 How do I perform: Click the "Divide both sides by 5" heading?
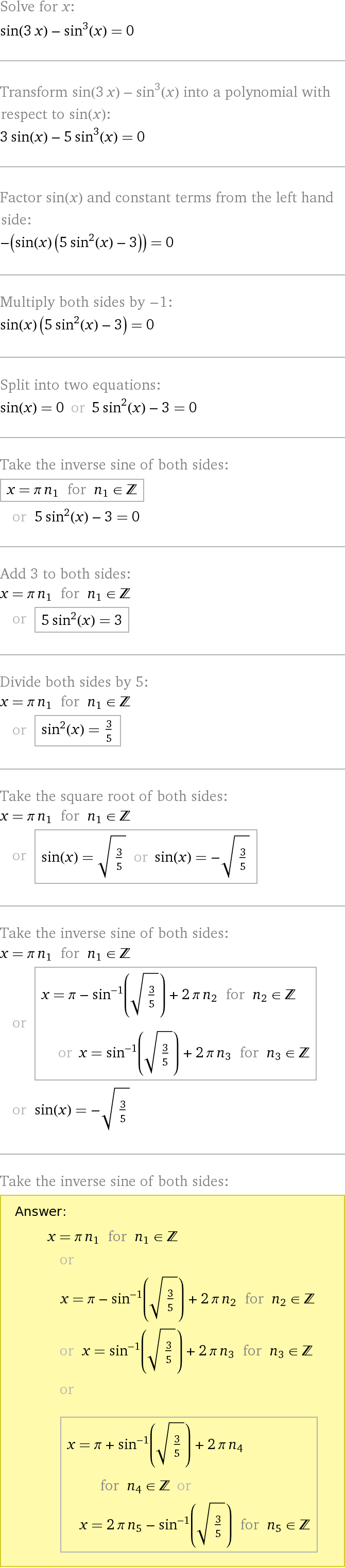74,682
